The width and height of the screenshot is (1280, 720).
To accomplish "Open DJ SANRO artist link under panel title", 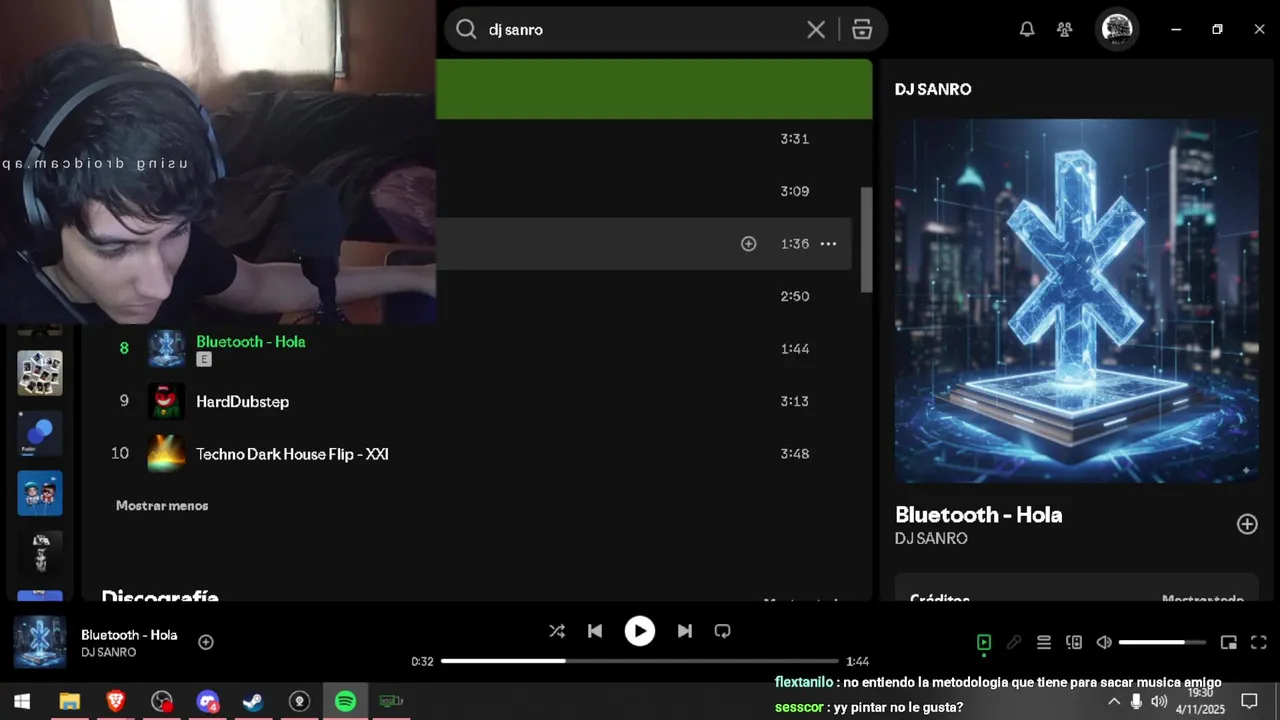I will (931, 539).
